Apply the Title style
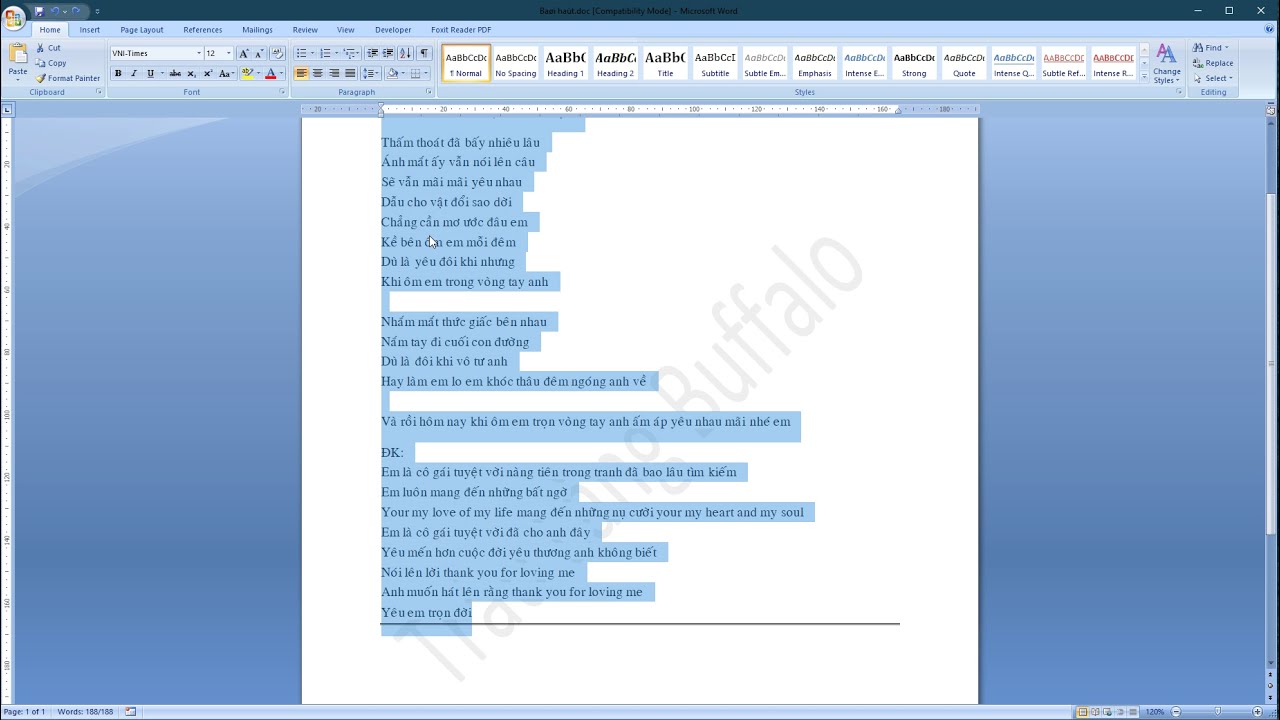Viewport: 1280px width, 720px height. [x=665, y=63]
